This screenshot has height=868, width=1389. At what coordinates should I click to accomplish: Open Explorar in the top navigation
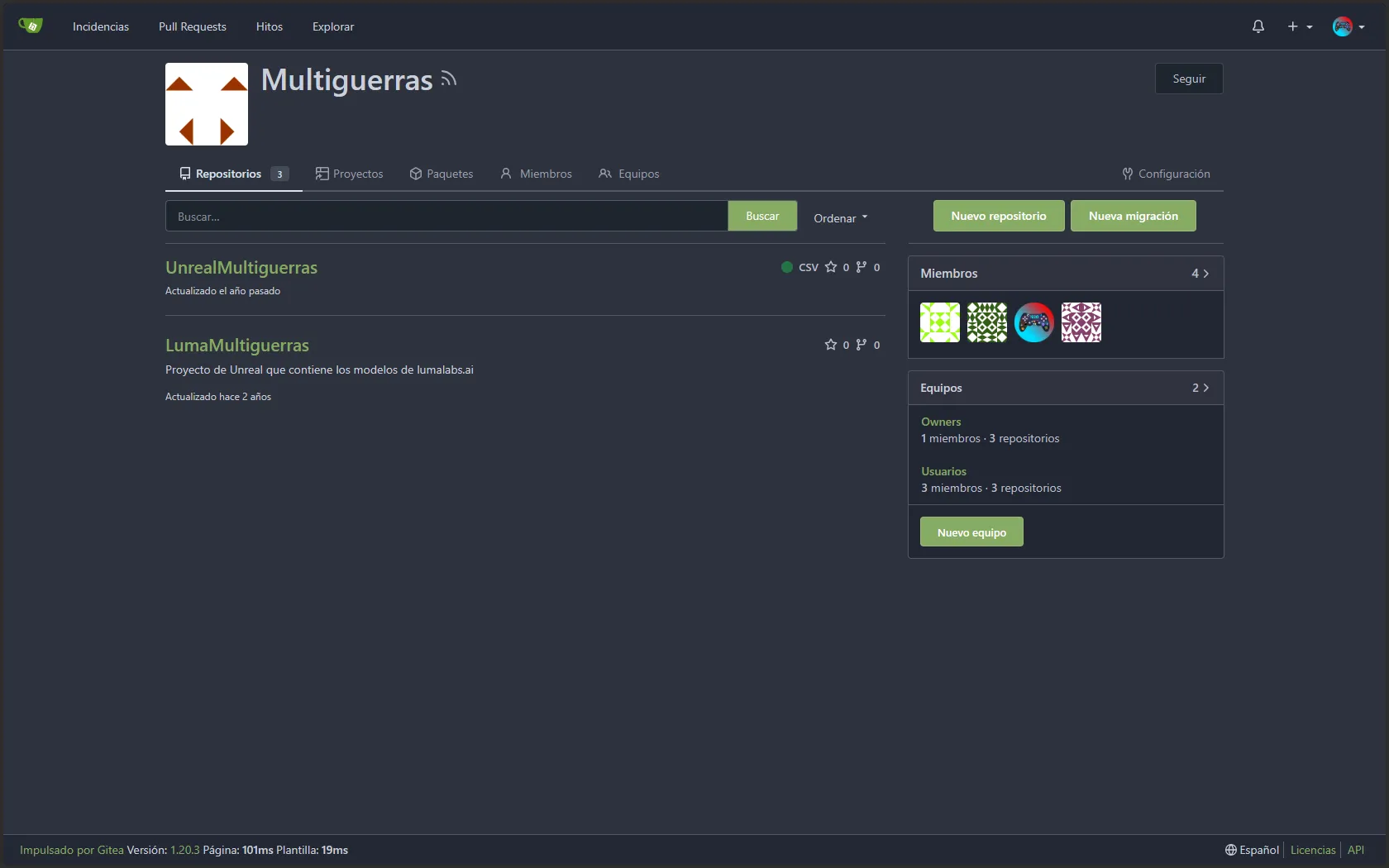[333, 26]
